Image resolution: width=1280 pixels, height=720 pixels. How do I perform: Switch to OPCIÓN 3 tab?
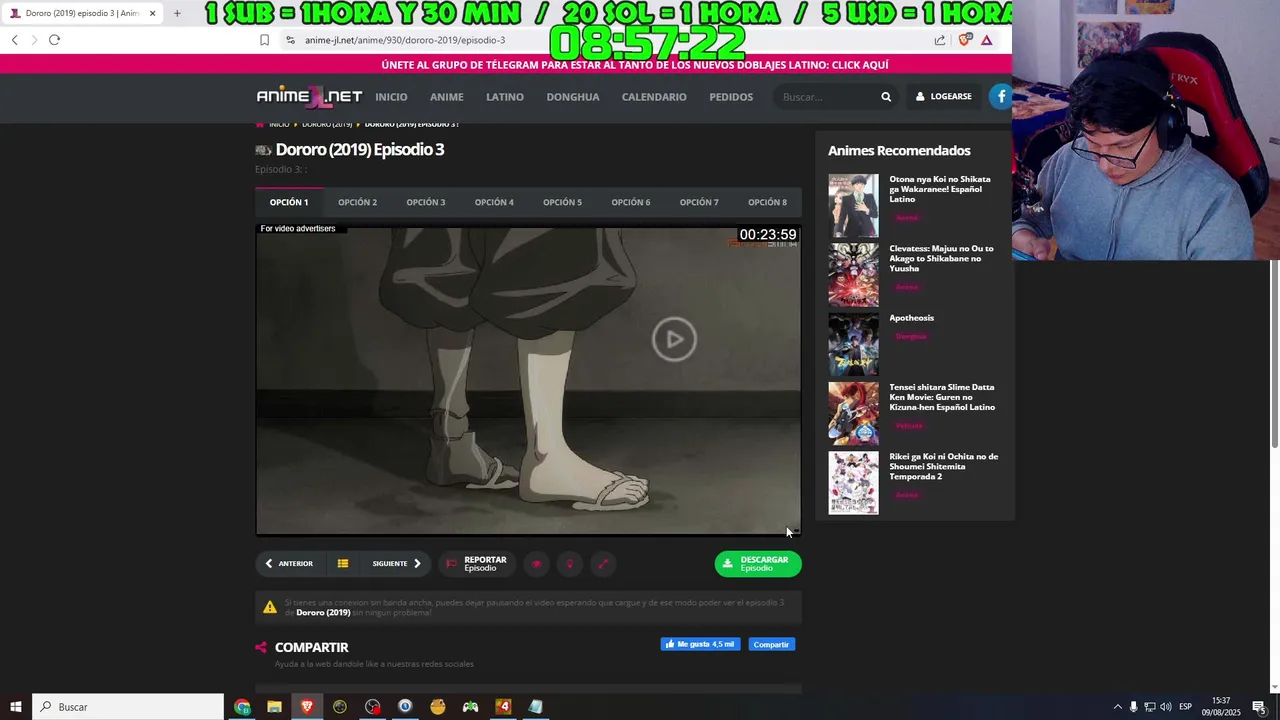point(426,202)
